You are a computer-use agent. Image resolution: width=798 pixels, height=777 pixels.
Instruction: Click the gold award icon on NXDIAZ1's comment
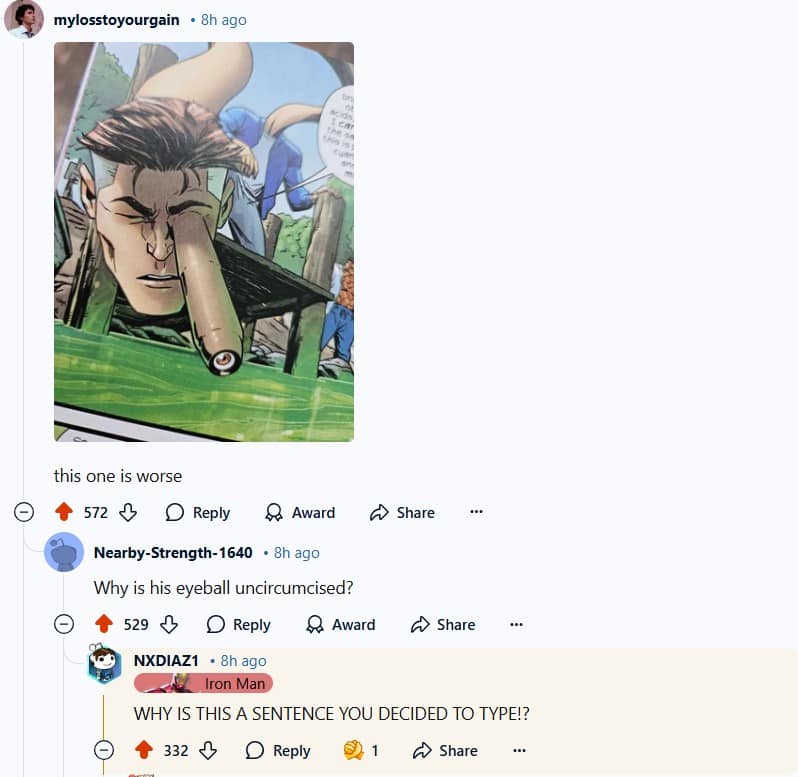[354, 750]
